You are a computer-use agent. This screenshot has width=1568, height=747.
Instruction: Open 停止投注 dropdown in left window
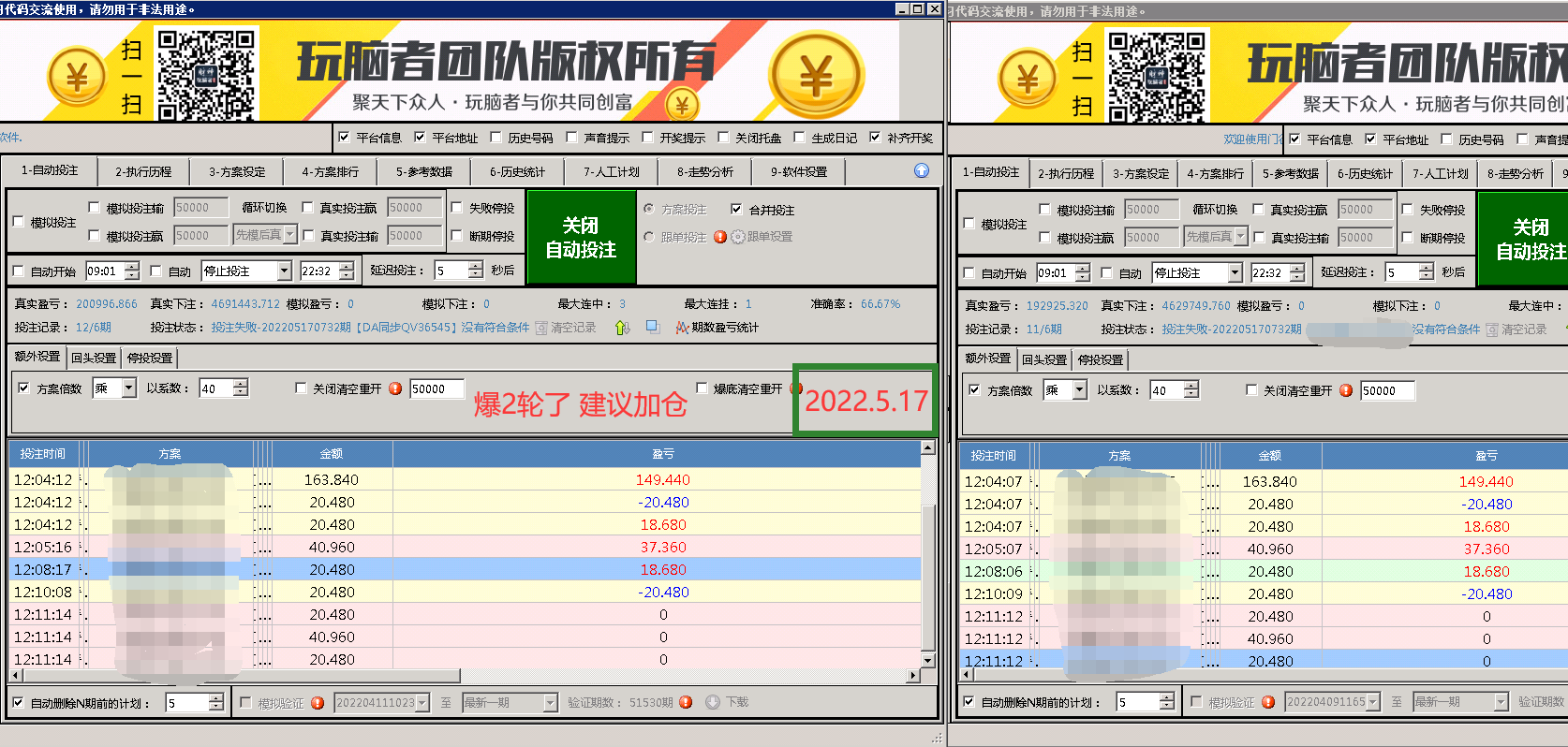pyautogui.click(x=285, y=271)
